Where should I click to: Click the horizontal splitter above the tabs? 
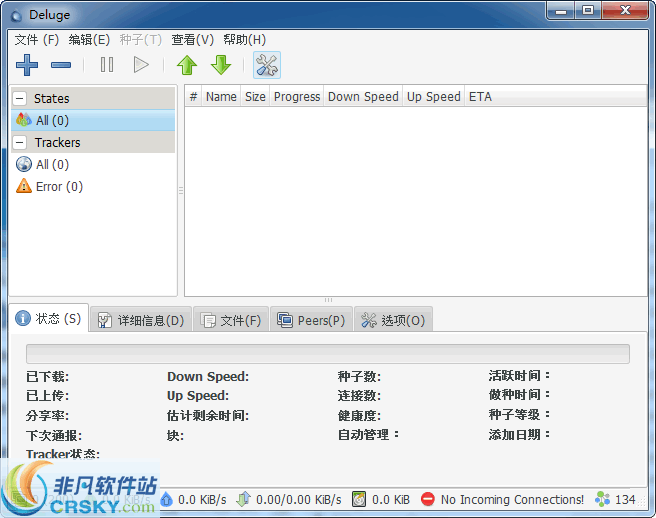click(x=328, y=300)
